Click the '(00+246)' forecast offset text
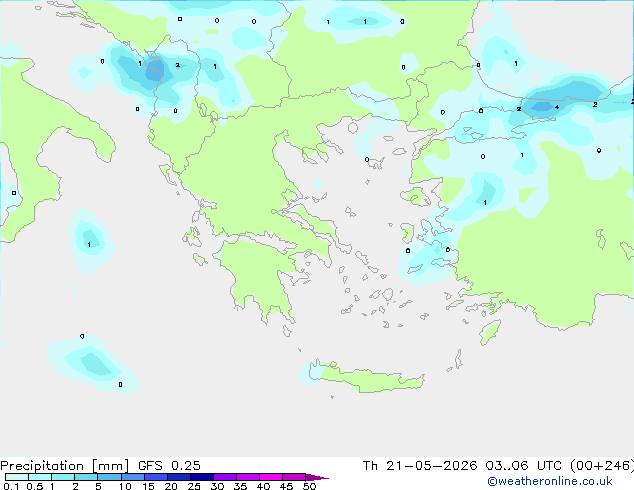The width and height of the screenshot is (634, 490). [602, 466]
